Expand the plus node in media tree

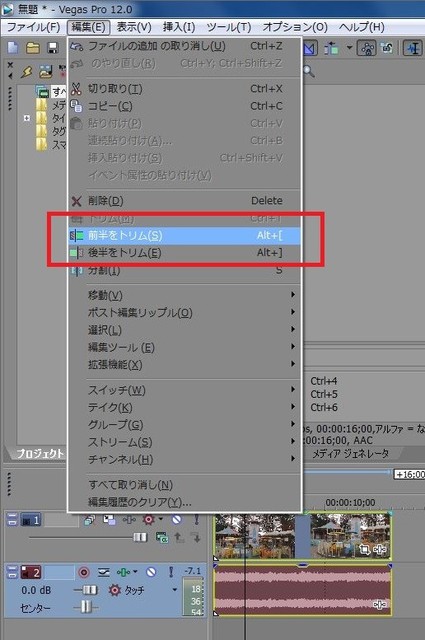[27, 118]
